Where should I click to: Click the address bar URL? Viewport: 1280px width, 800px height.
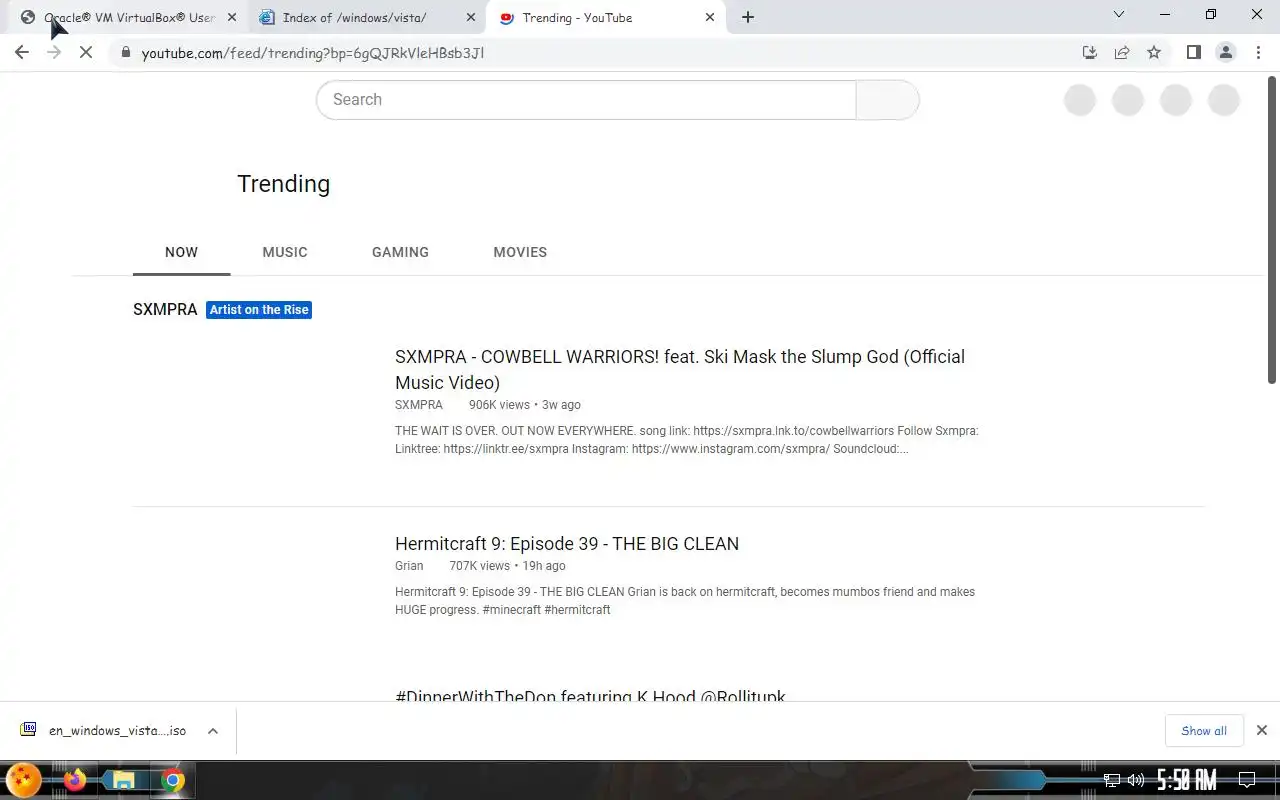(313, 52)
